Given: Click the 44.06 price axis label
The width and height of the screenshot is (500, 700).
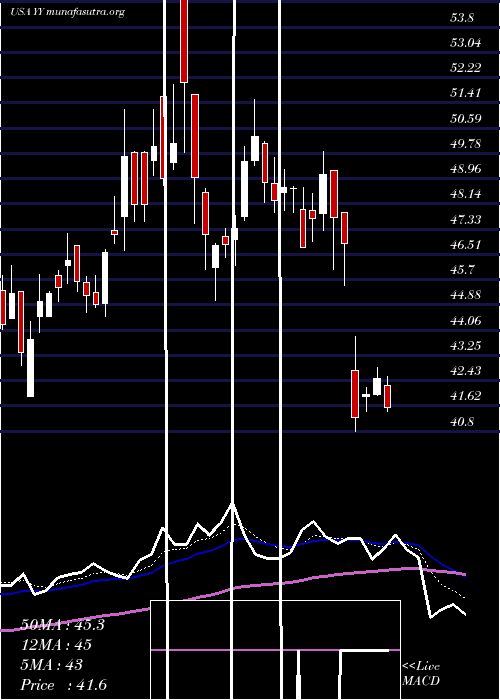Looking at the screenshot, I should 466,321.
